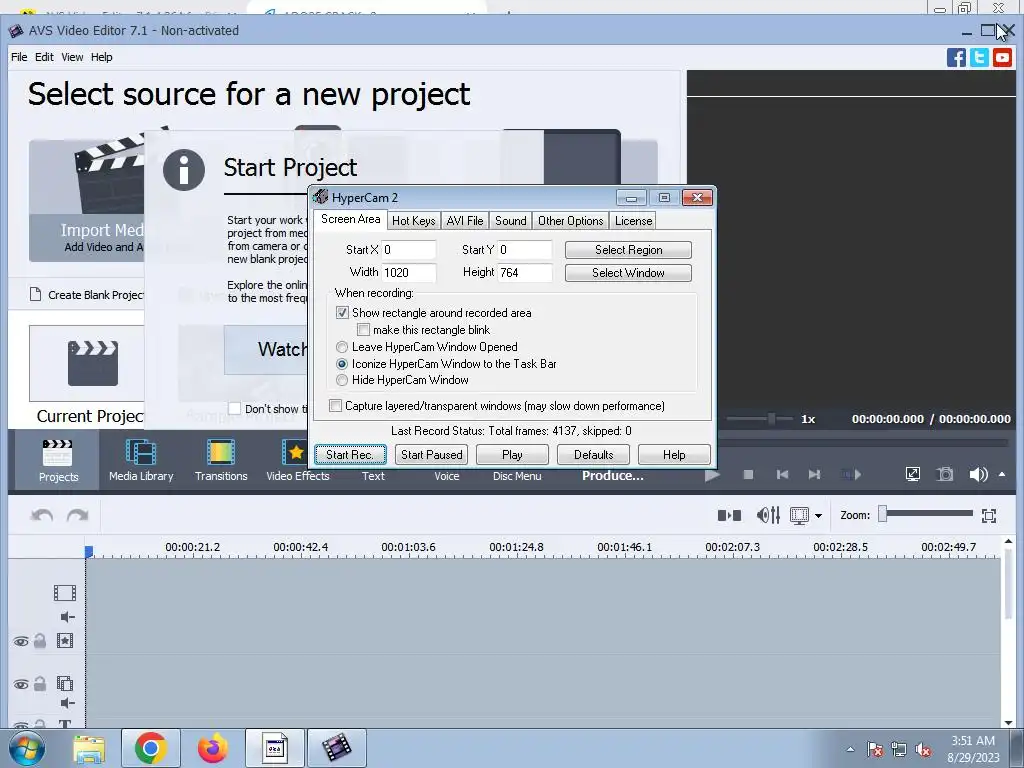Select Iconize HyperCam Window to Task Bar
Image resolution: width=1024 pixels, height=768 pixels.
coord(342,364)
